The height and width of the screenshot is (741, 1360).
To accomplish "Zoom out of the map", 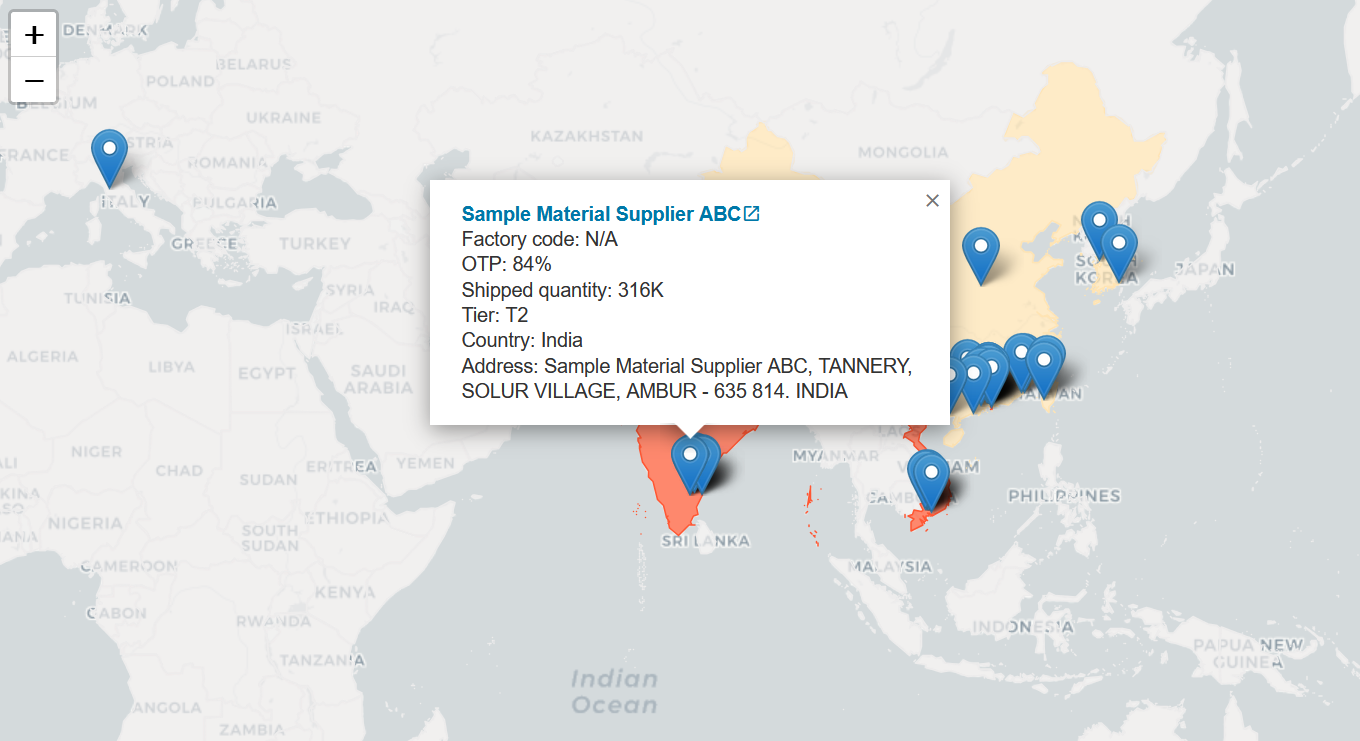I will [x=34, y=80].
